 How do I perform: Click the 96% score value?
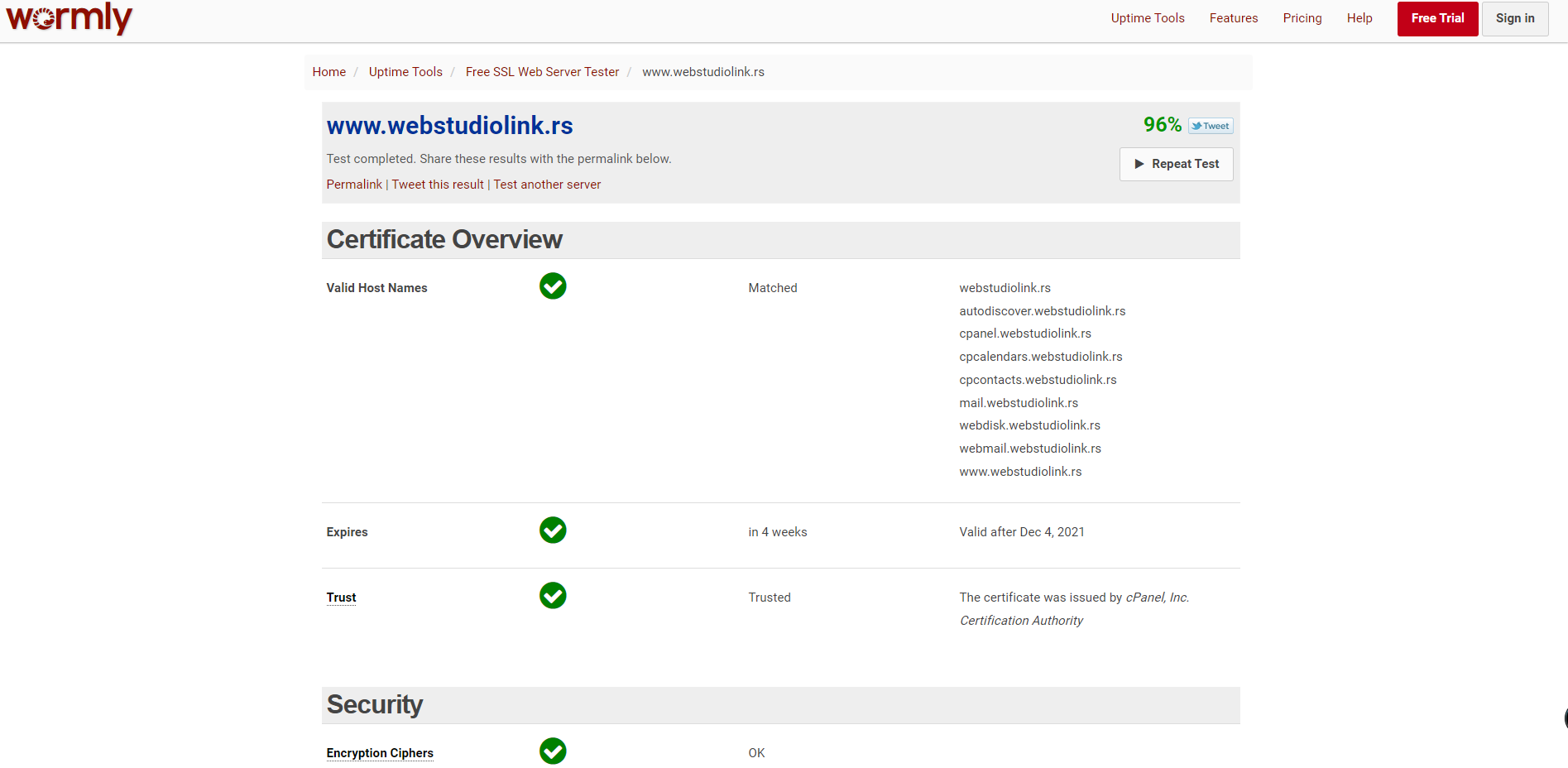click(x=1163, y=125)
